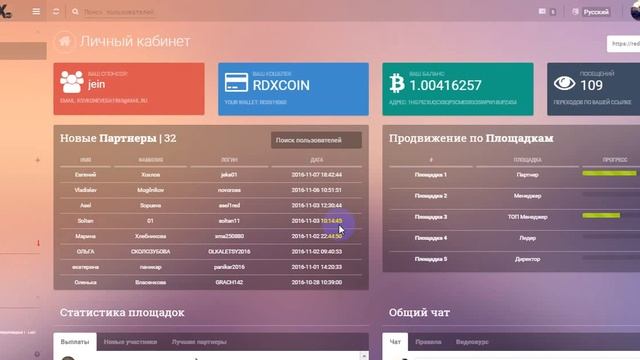Click the Директор level label
640x360 pixels.
[x=527, y=259]
